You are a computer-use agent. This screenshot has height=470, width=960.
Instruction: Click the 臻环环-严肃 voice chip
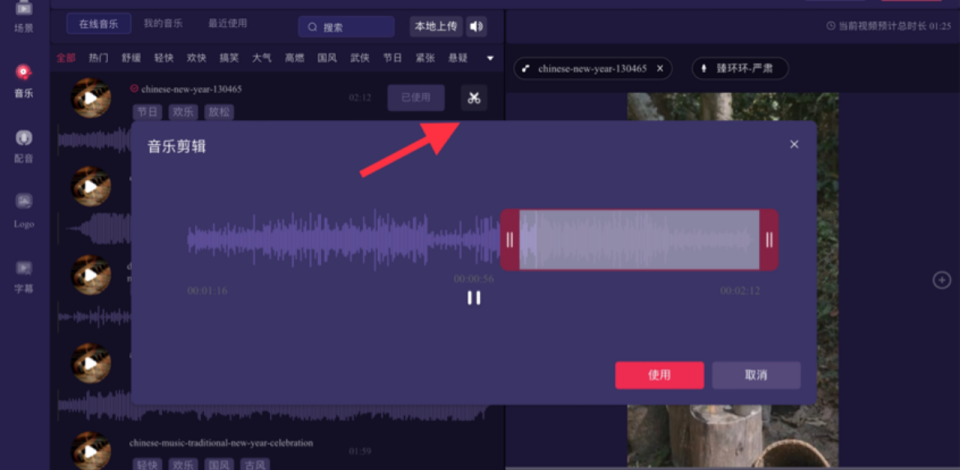740,69
